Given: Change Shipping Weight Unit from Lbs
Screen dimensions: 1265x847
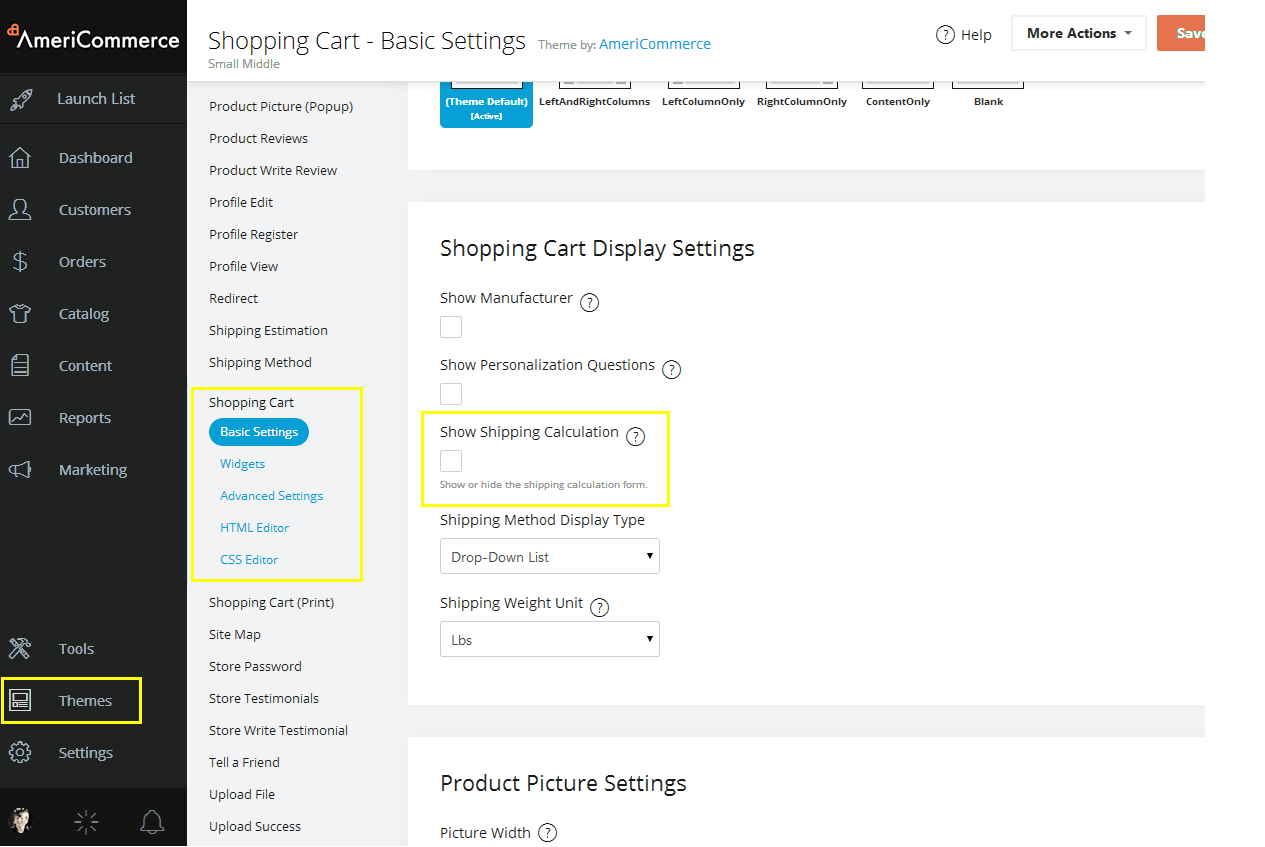Looking at the screenshot, I should click(x=549, y=638).
